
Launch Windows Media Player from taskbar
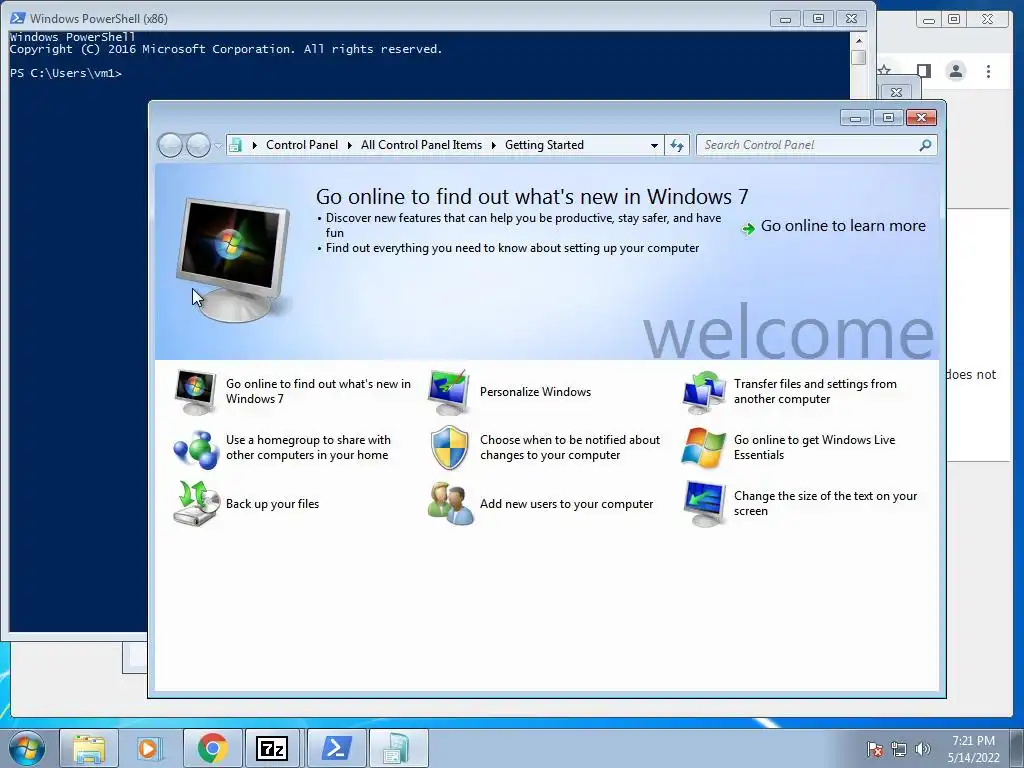tap(150, 748)
